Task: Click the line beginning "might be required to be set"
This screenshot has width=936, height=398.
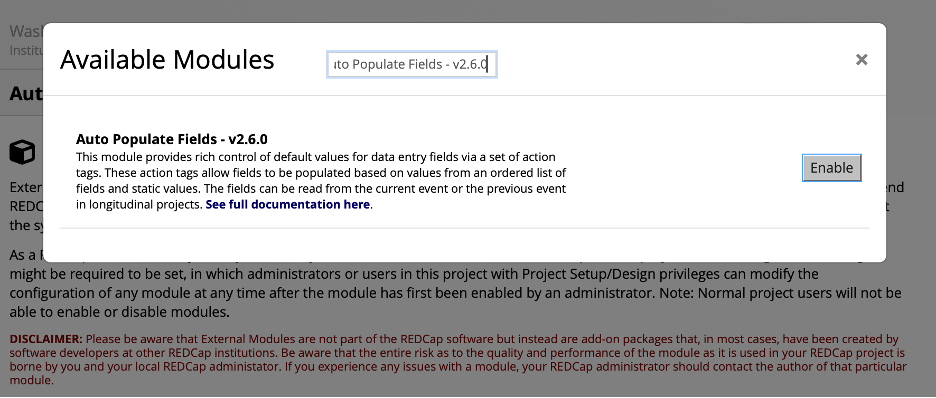Action: pos(412,274)
